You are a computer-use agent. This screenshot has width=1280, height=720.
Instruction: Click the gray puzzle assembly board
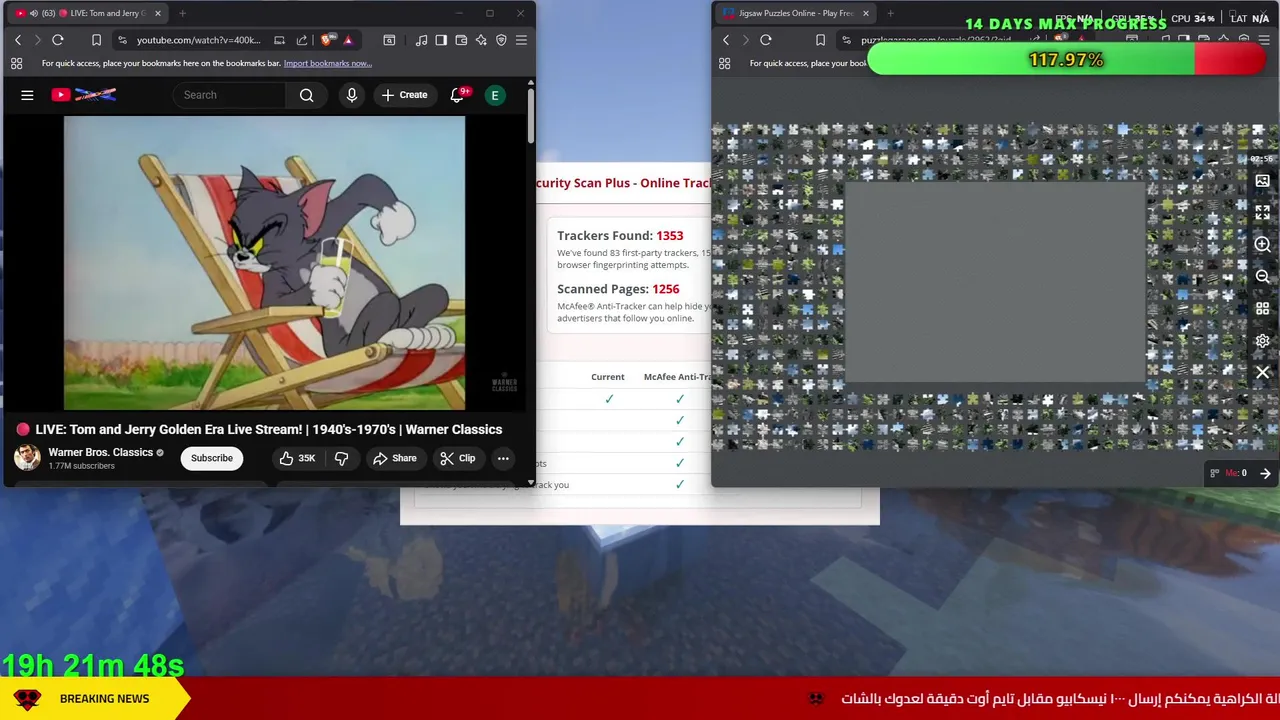(x=995, y=283)
